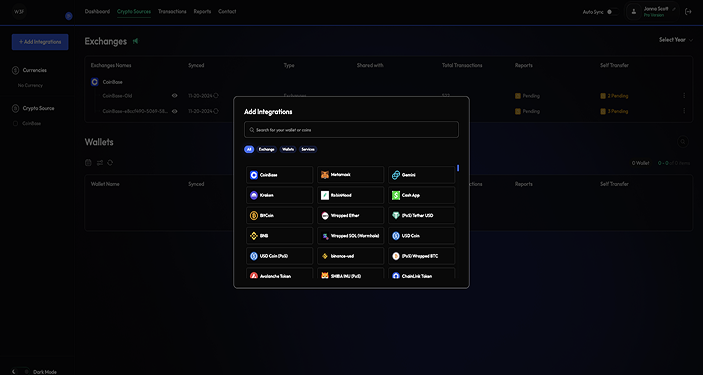Focus the wallet or coins search field
Image resolution: width=703 pixels, height=375 pixels.
pyautogui.click(x=351, y=130)
